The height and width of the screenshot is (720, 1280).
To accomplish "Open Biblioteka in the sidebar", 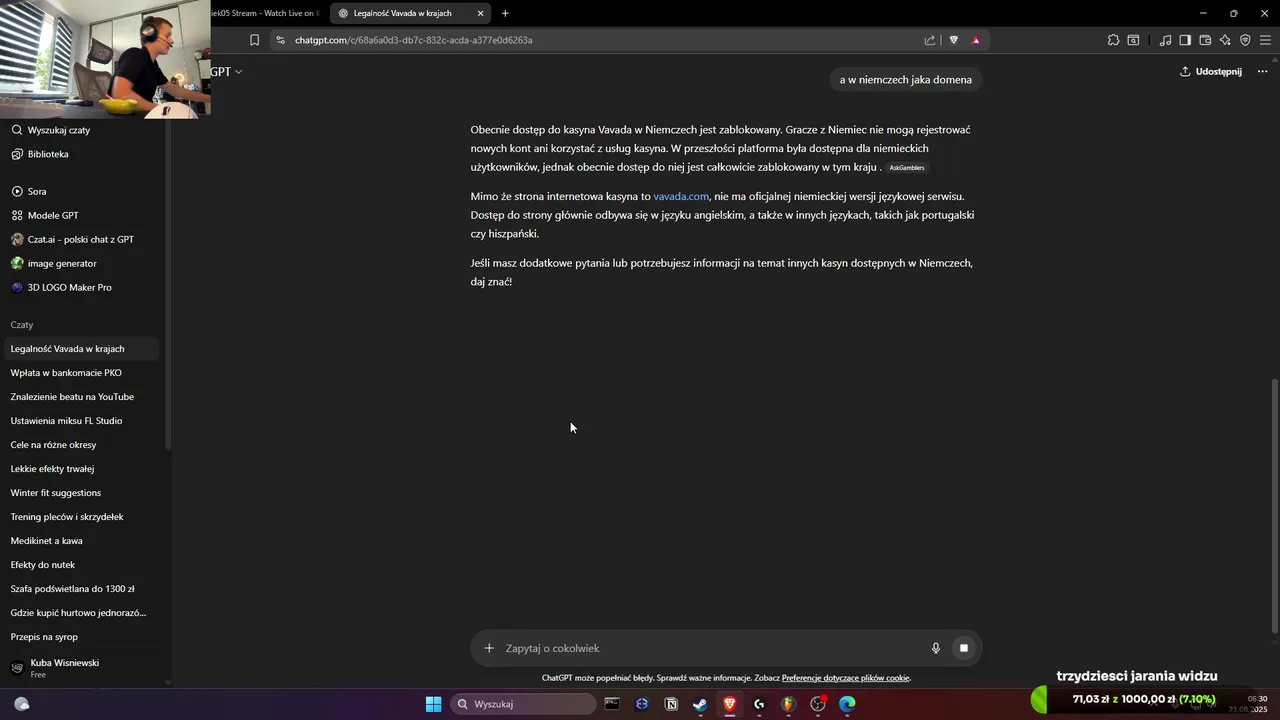I will pos(48,154).
